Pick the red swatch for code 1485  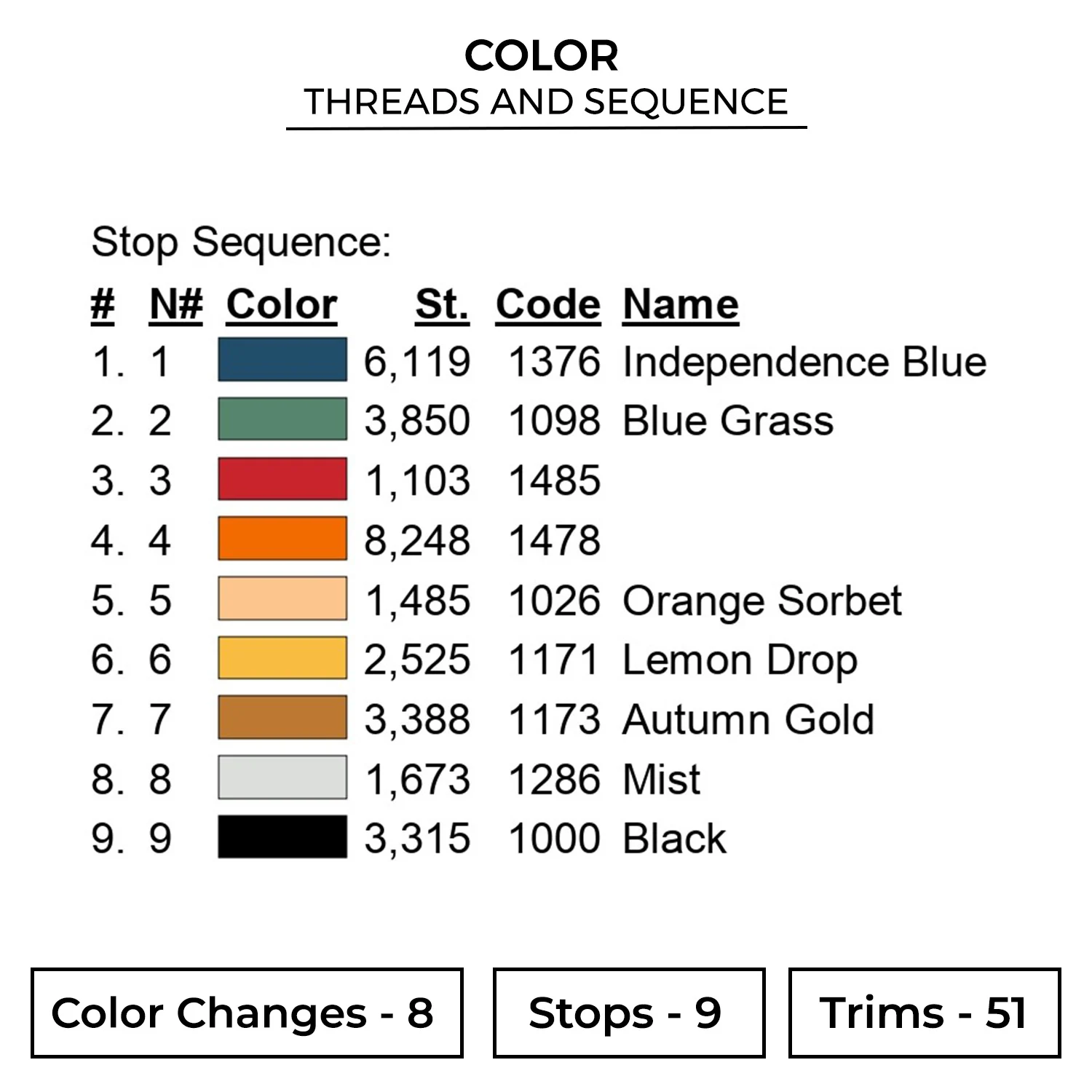[x=282, y=479]
